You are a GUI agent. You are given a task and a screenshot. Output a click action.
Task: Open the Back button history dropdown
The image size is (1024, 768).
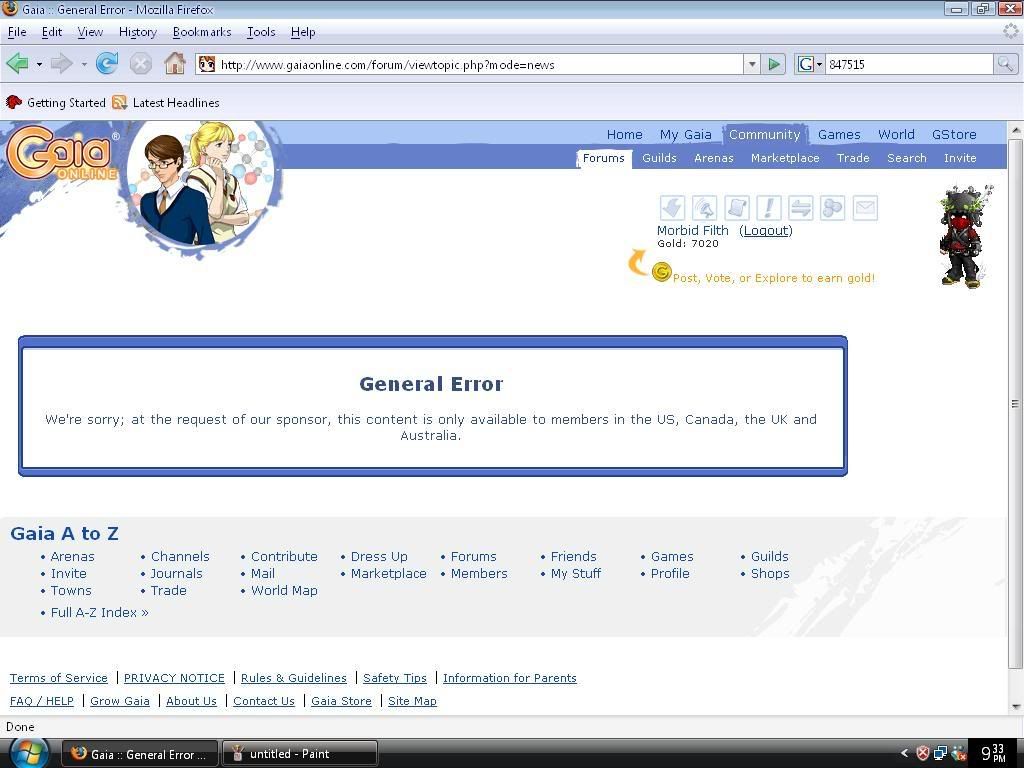click(39, 64)
